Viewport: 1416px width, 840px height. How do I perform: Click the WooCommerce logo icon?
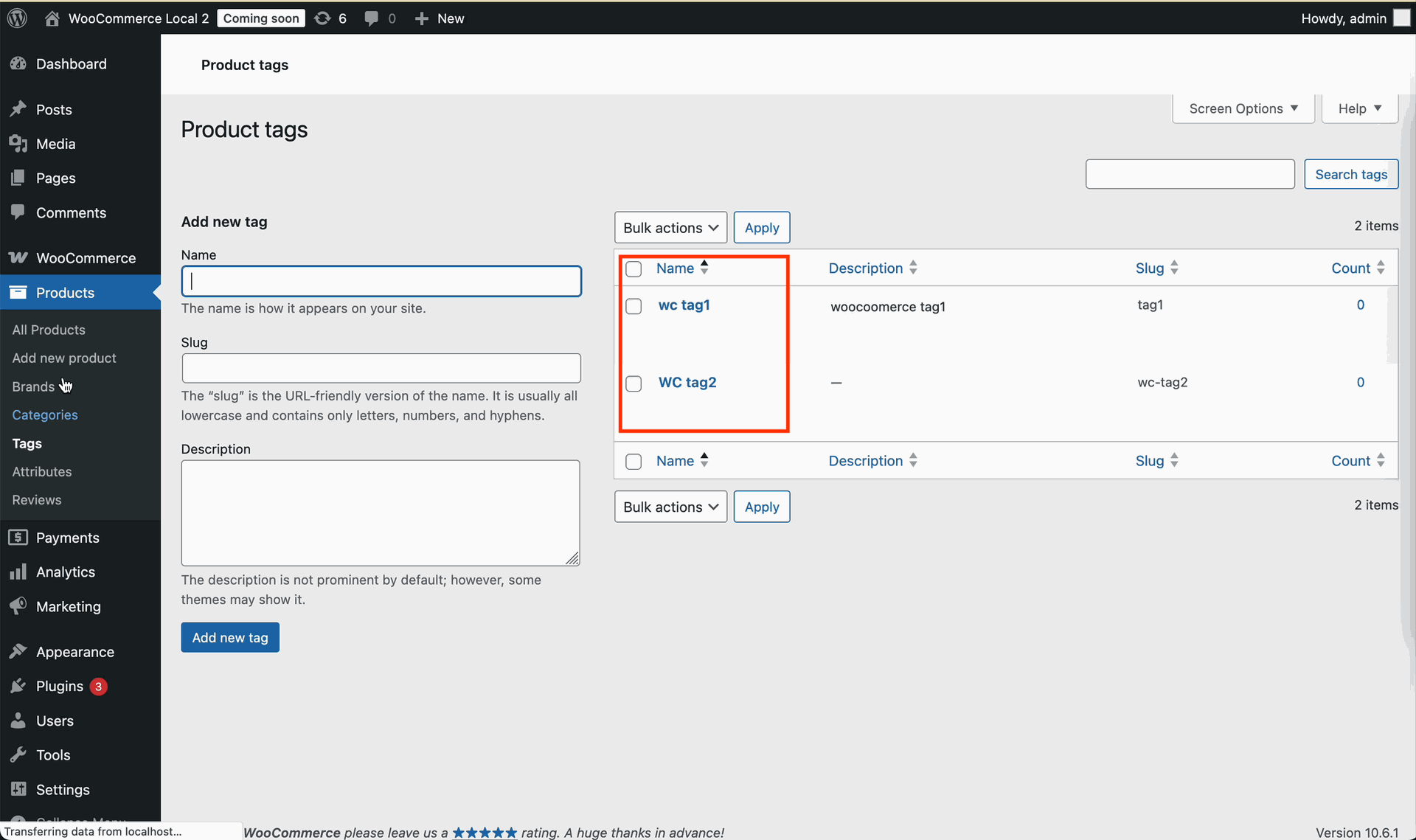pyautogui.click(x=18, y=257)
